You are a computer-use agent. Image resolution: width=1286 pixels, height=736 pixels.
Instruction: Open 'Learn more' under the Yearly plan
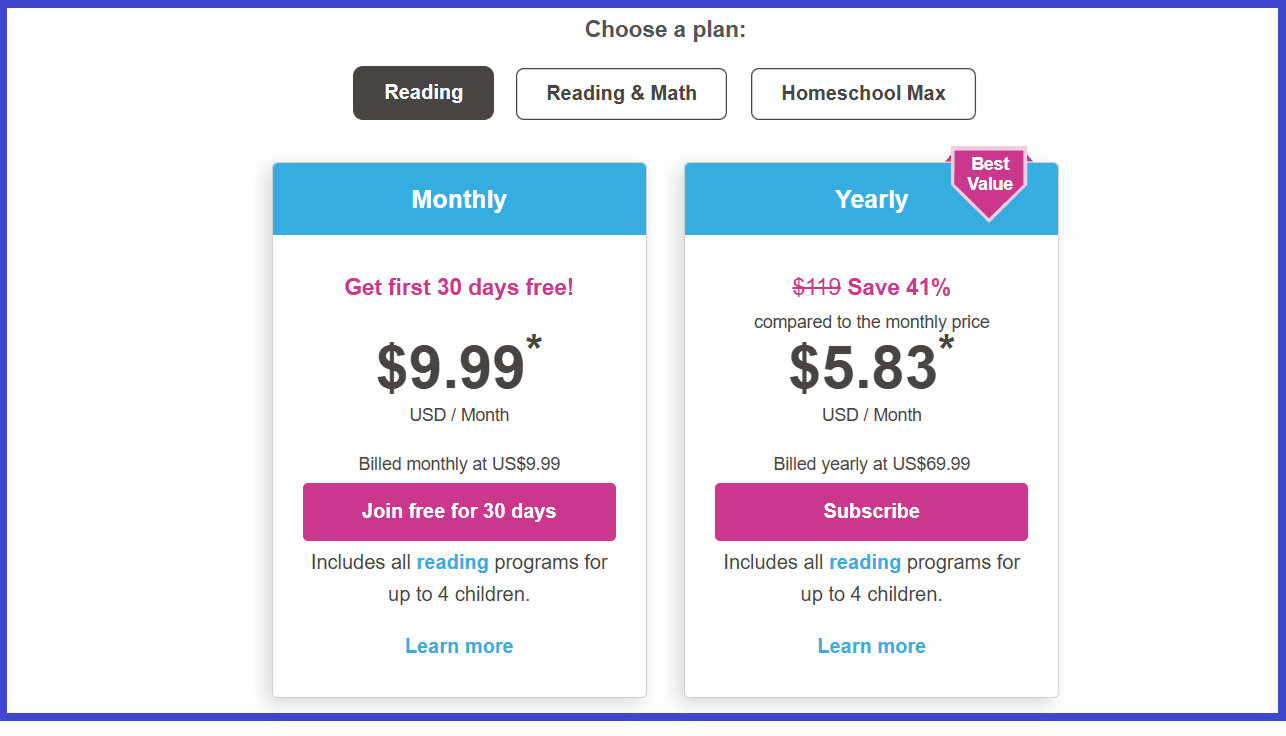[x=871, y=645]
